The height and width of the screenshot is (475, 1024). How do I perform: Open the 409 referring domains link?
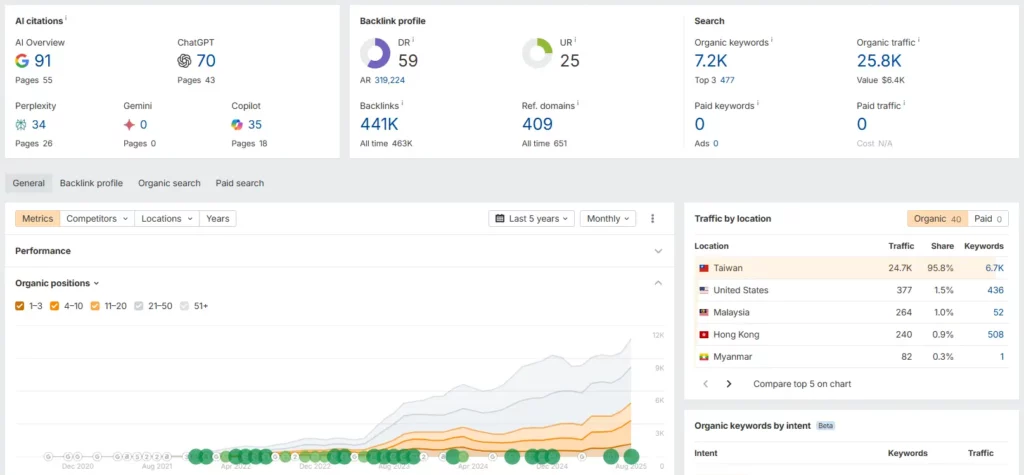click(x=537, y=123)
